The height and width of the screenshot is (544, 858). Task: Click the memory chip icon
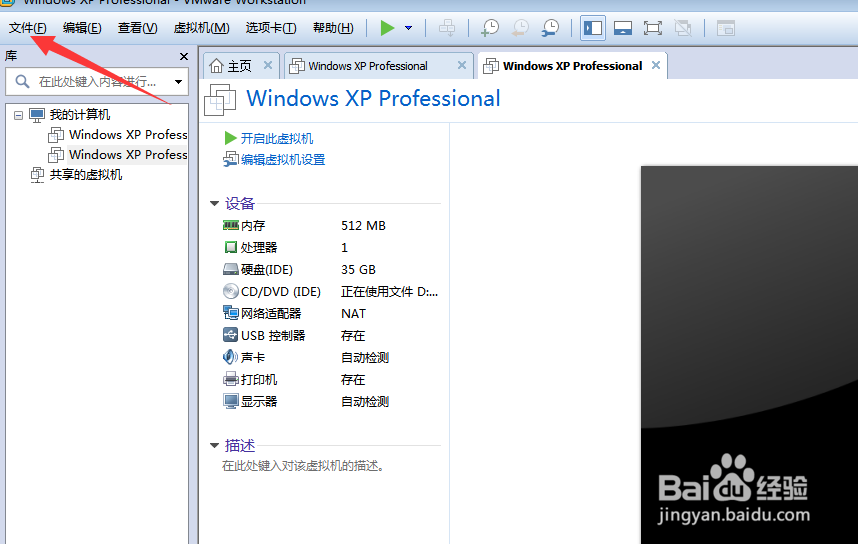230,225
